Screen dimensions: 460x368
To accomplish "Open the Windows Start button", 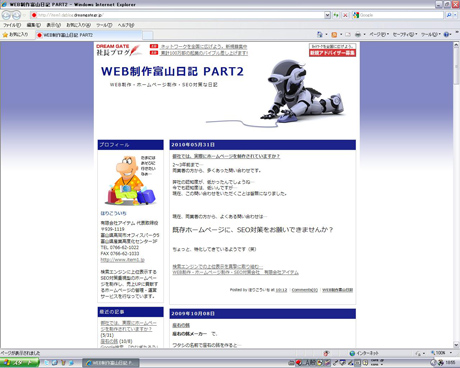I will [x=19, y=363].
